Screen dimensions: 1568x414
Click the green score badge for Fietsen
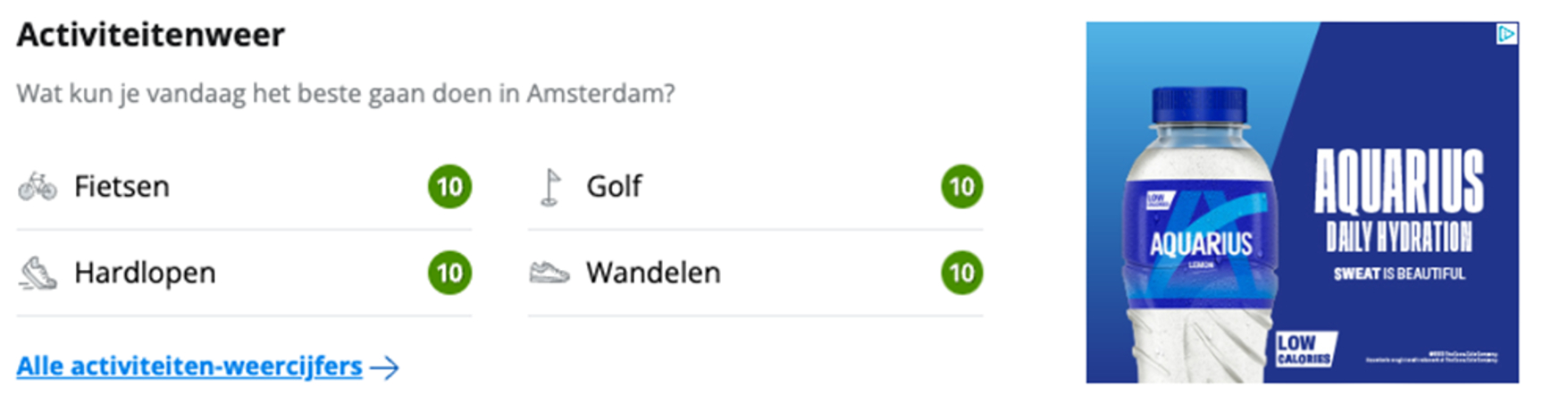[x=449, y=187]
